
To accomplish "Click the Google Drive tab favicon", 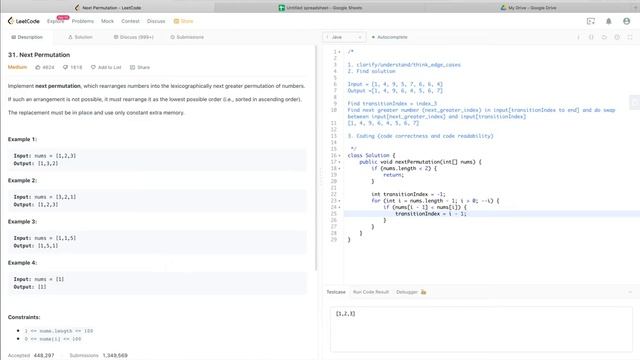I will [x=503, y=8].
